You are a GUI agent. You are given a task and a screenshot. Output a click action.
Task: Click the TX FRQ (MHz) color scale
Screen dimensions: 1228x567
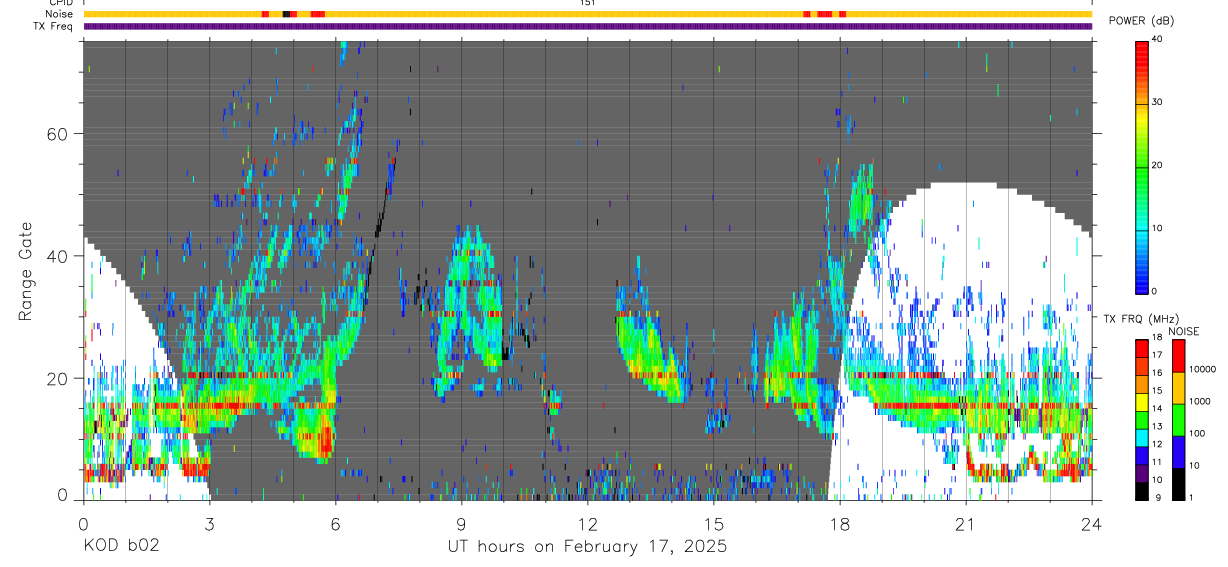pos(1142,418)
